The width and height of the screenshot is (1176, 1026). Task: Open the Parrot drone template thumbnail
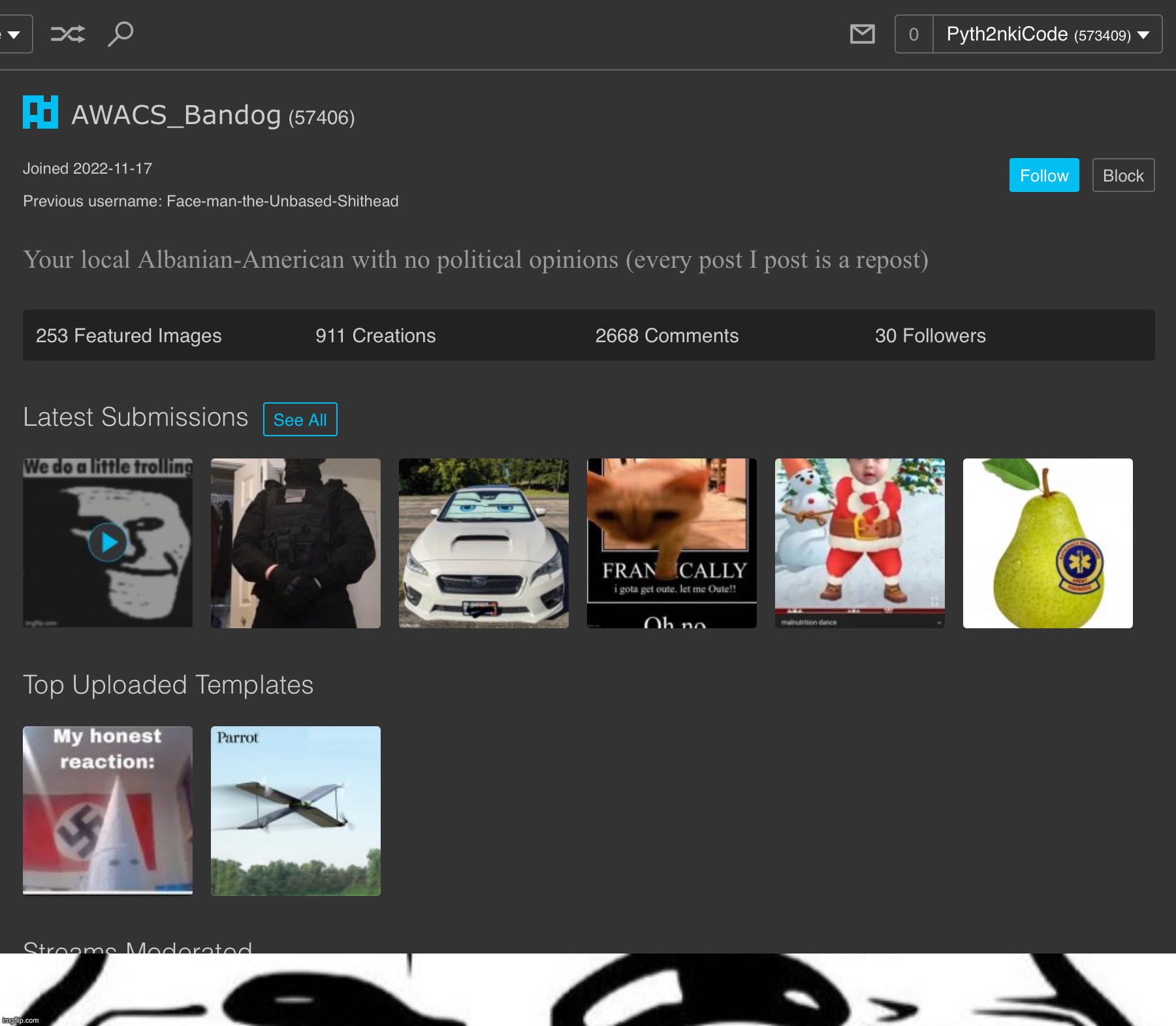point(295,811)
